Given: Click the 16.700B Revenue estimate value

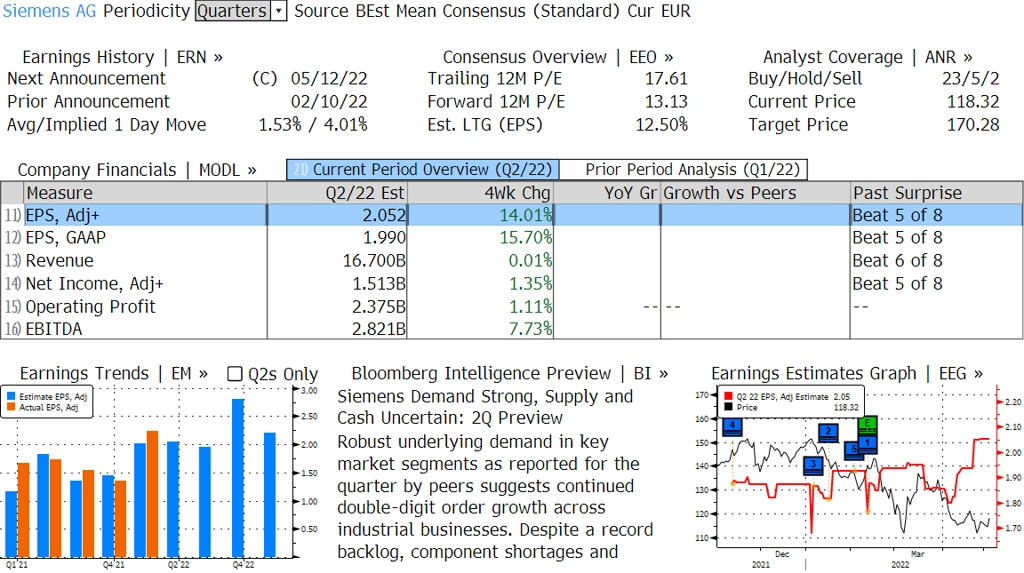Looking at the screenshot, I should (374, 261).
